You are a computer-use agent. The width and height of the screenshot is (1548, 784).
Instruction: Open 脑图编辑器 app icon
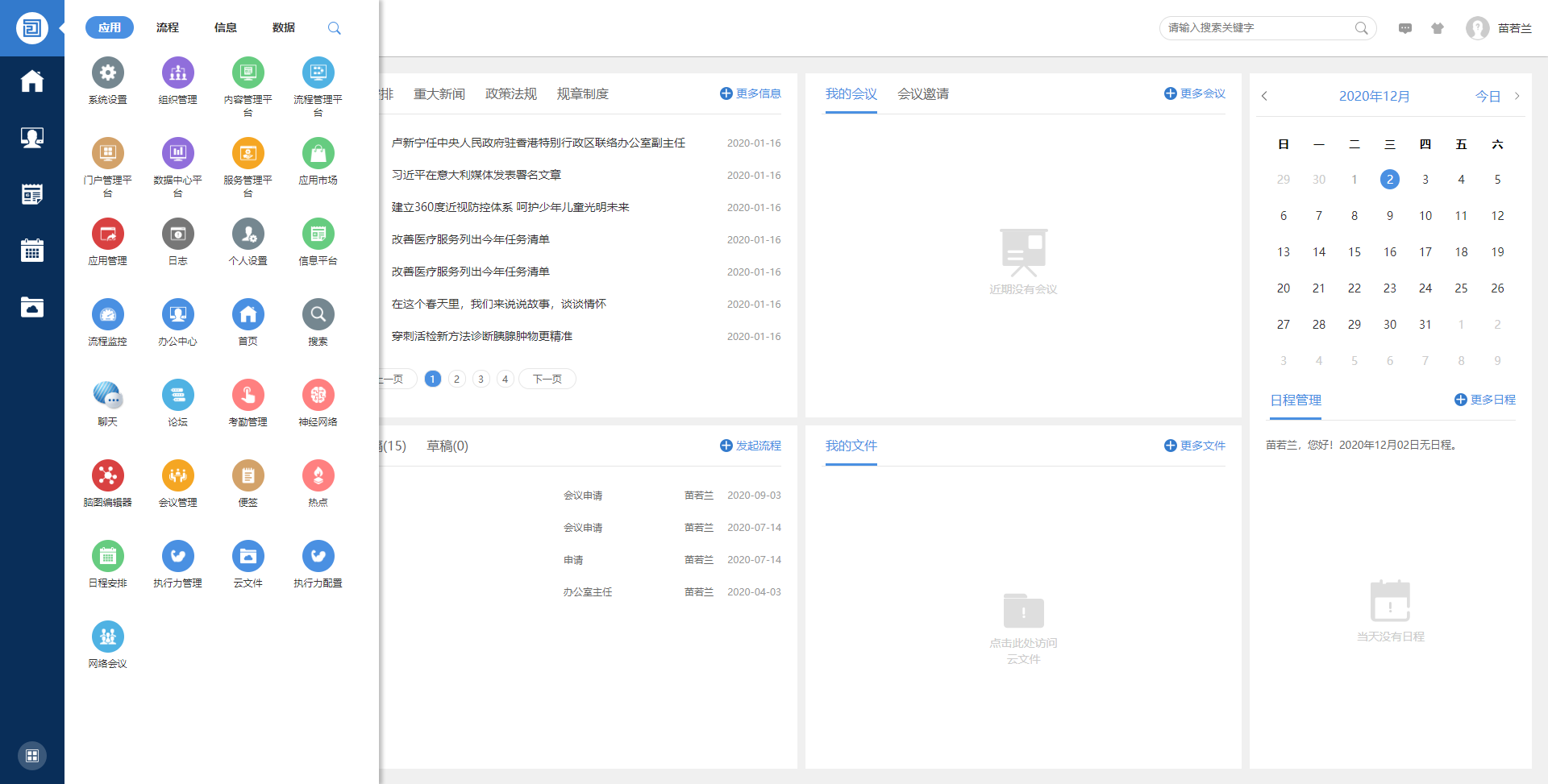tap(108, 475)
